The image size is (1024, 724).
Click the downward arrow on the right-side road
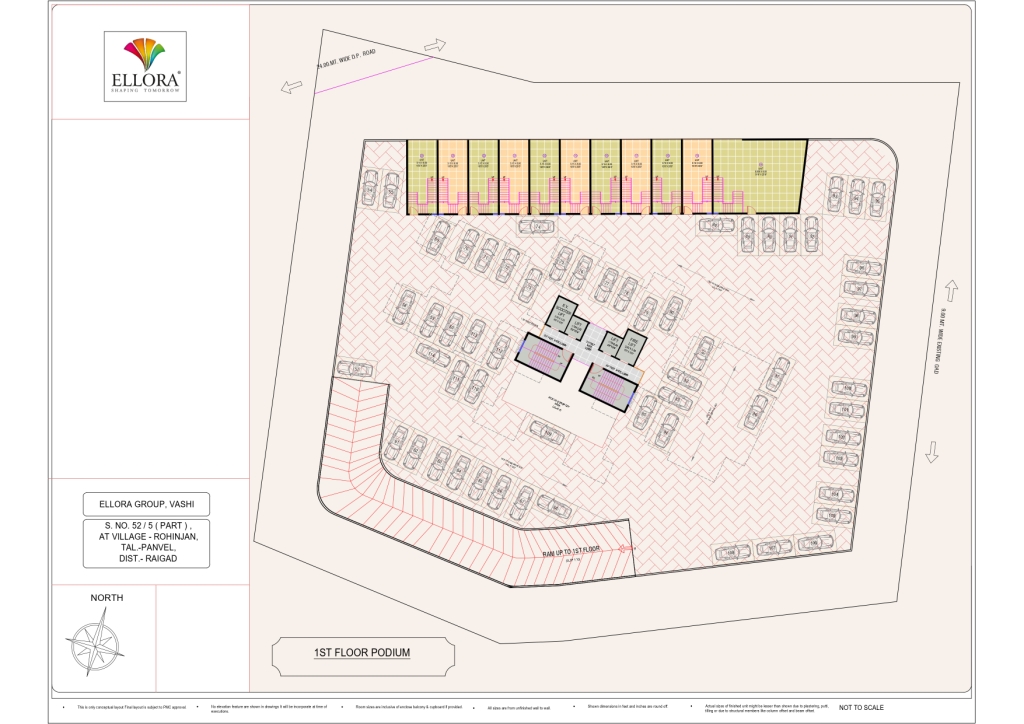click(932, 452)
